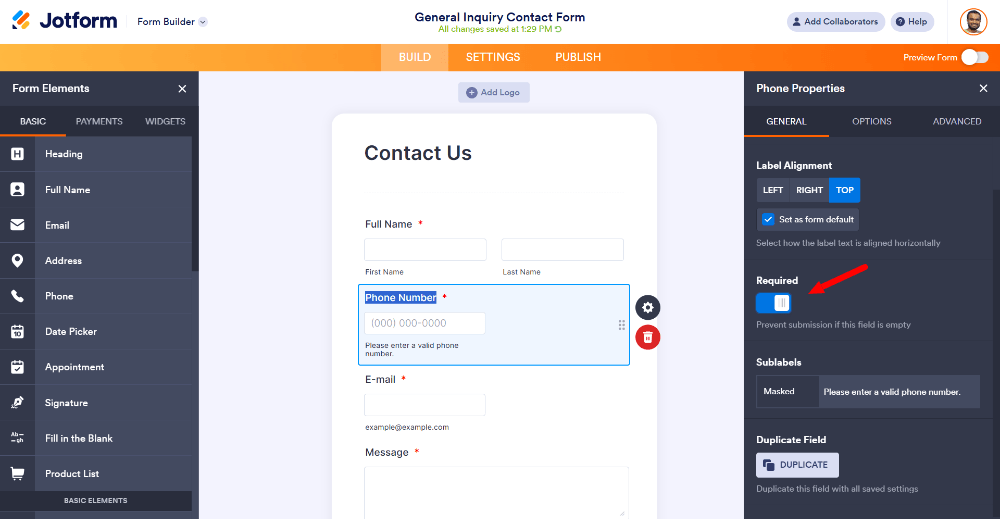Click the First Name input field

(x=425, y=249)
